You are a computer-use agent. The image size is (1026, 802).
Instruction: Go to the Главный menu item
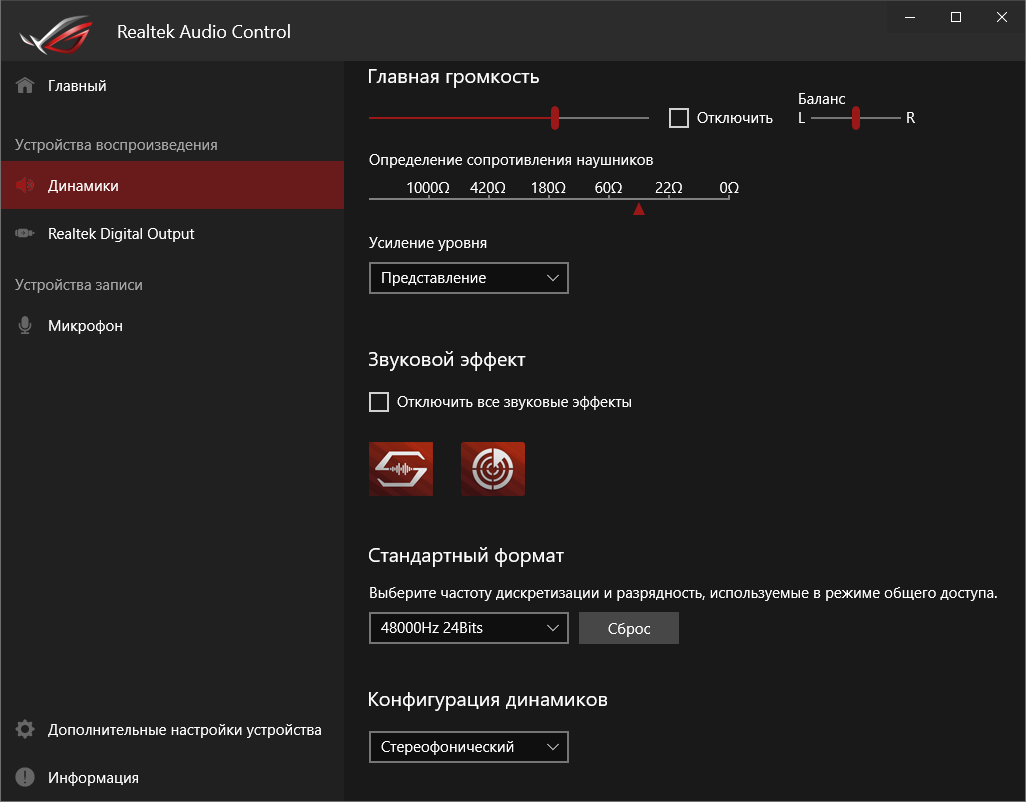click(77, 86)
